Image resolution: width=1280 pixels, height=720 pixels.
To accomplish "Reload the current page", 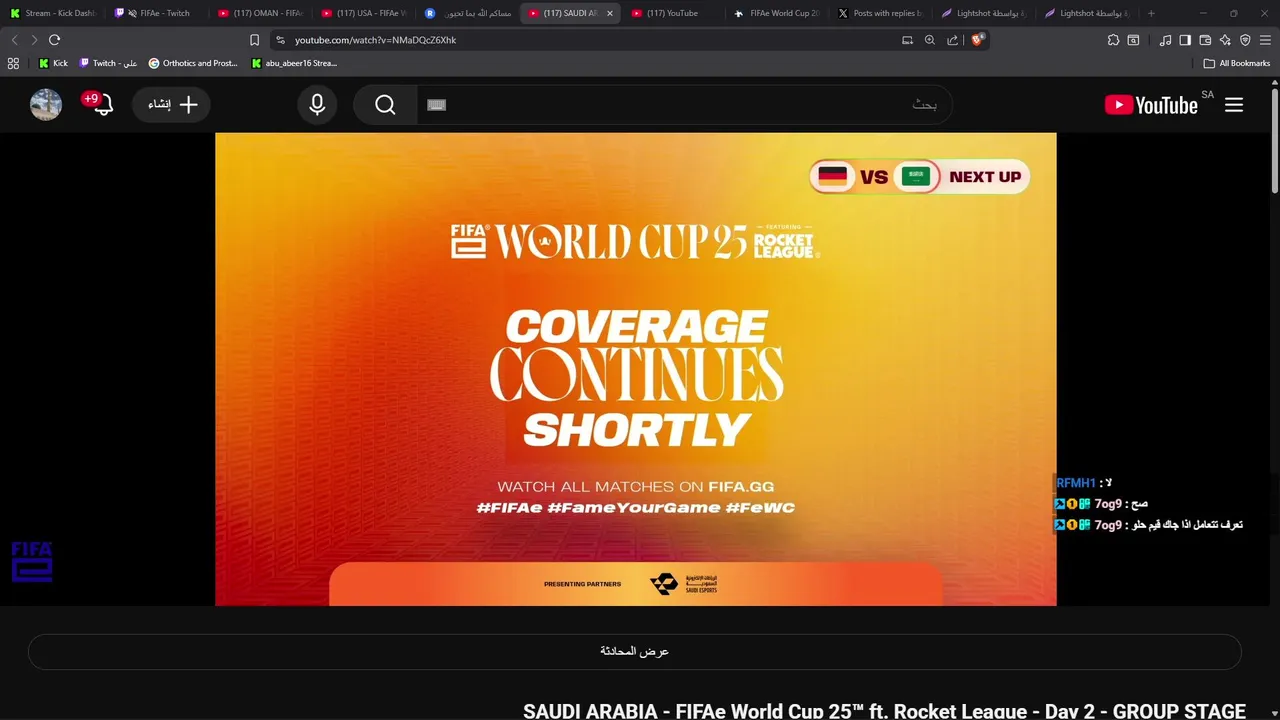I will [54, 40].
